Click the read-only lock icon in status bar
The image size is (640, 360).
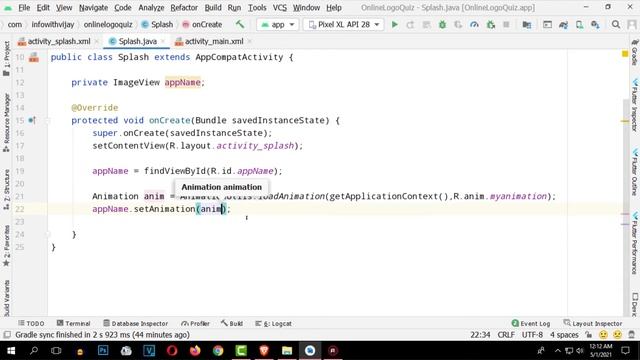tap(588, 335)
